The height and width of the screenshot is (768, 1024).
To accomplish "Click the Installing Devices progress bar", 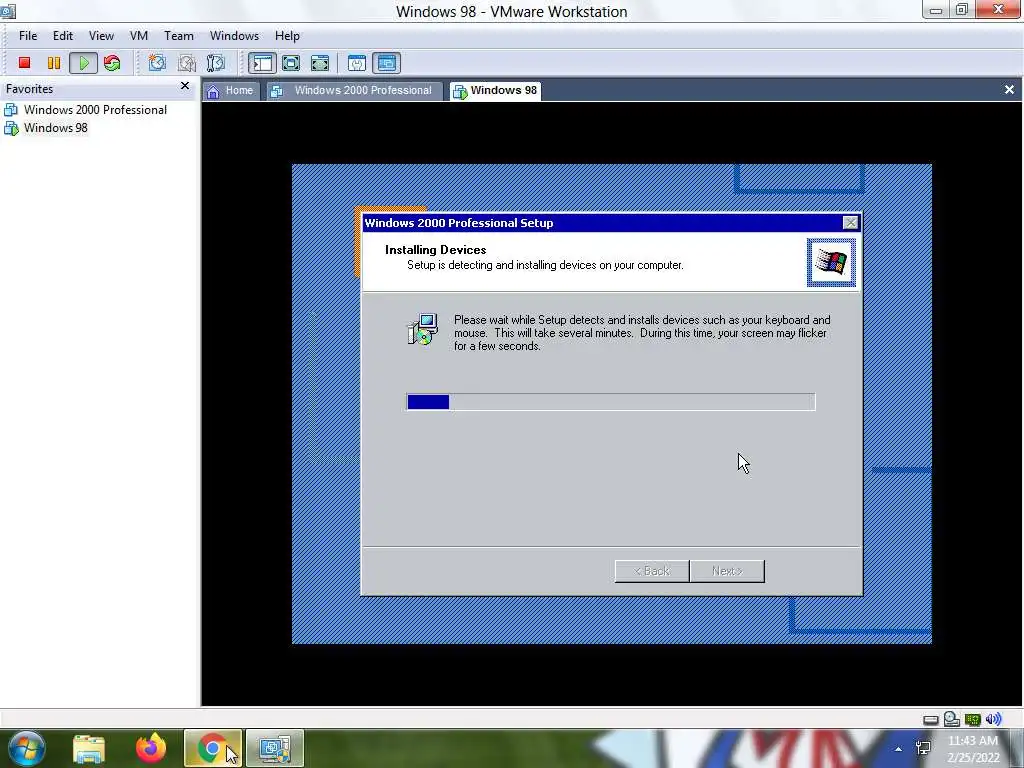I will tap(611, 402).
